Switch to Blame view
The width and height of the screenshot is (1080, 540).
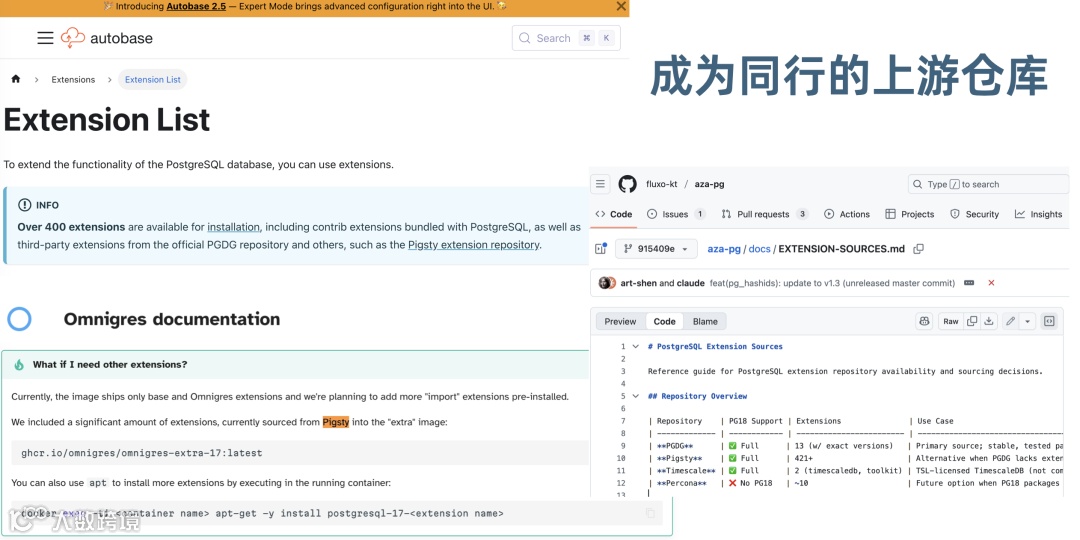pos(705,321)
